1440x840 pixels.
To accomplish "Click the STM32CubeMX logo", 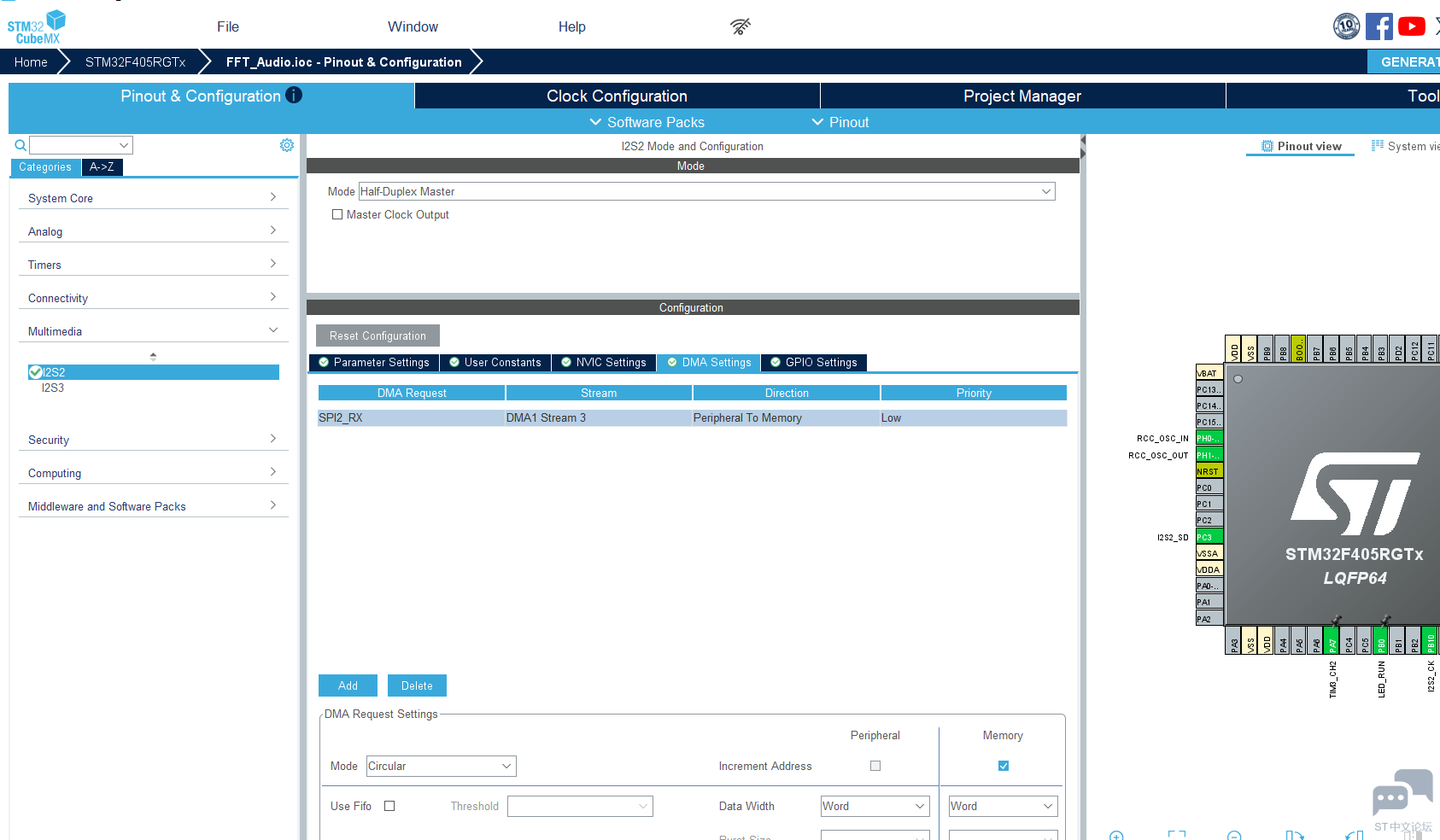I will pos(36,27).
